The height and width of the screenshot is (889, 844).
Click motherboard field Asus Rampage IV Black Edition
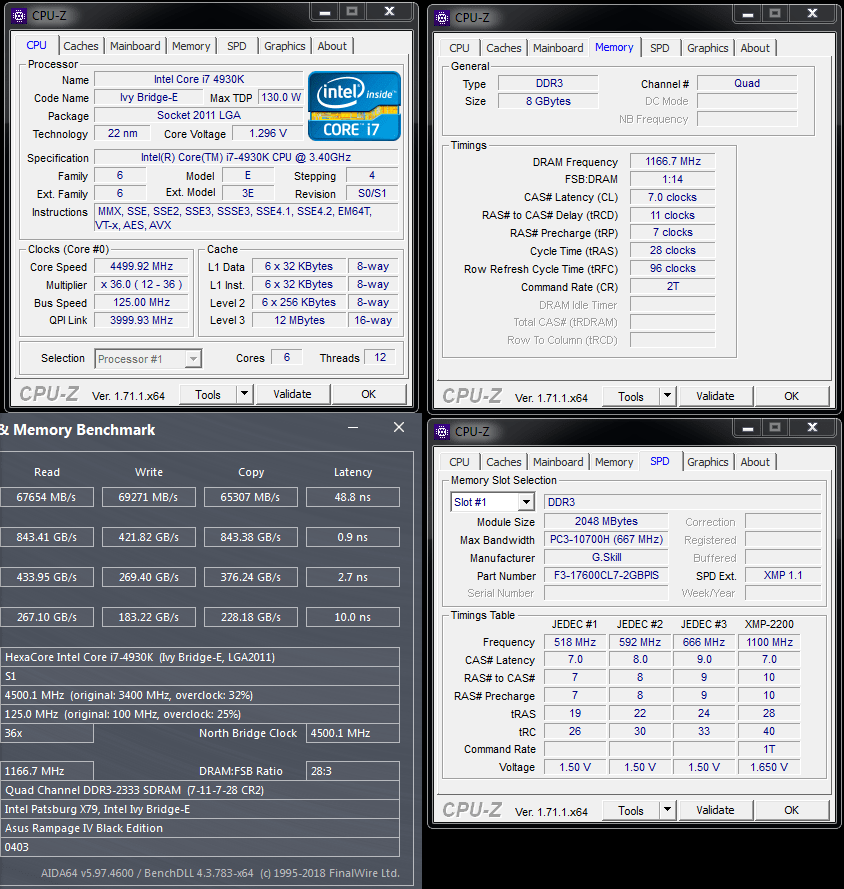[x=200, y=828]
